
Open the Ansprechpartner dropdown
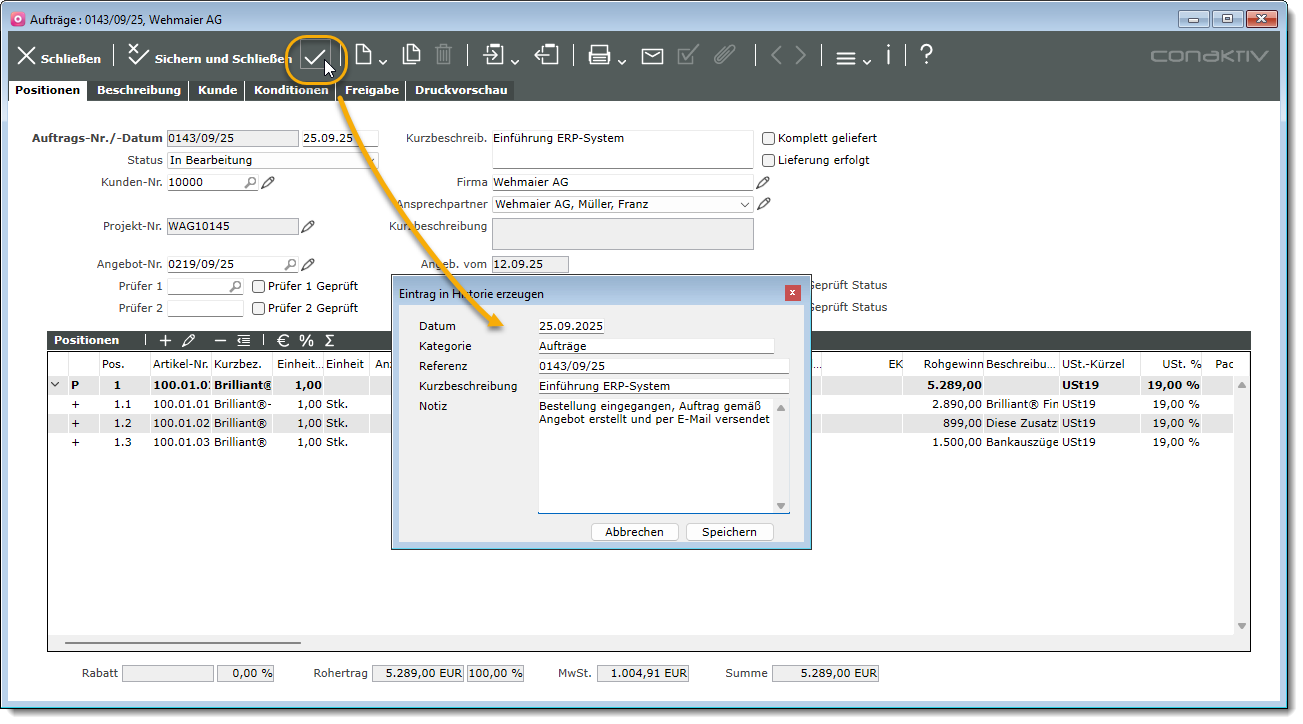tap(744, 204)
